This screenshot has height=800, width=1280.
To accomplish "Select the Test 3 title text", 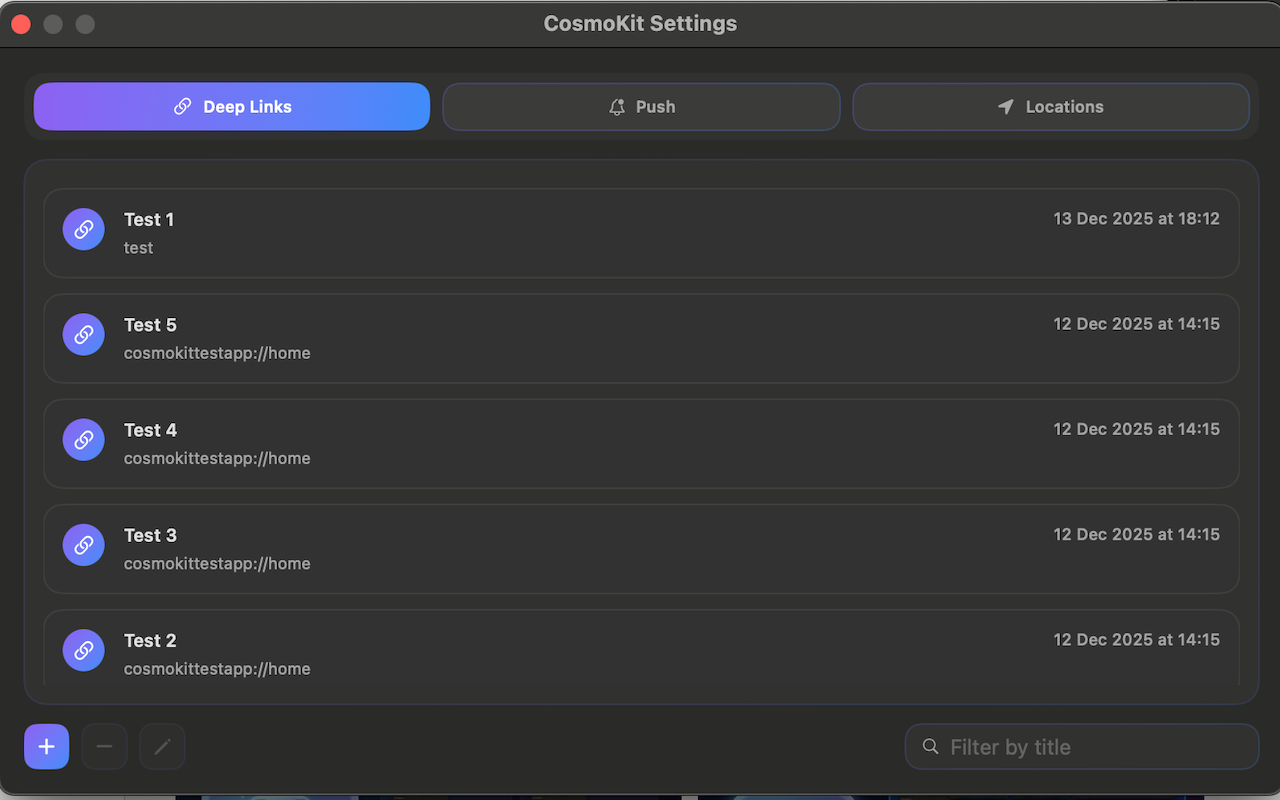I will point(150,535).
